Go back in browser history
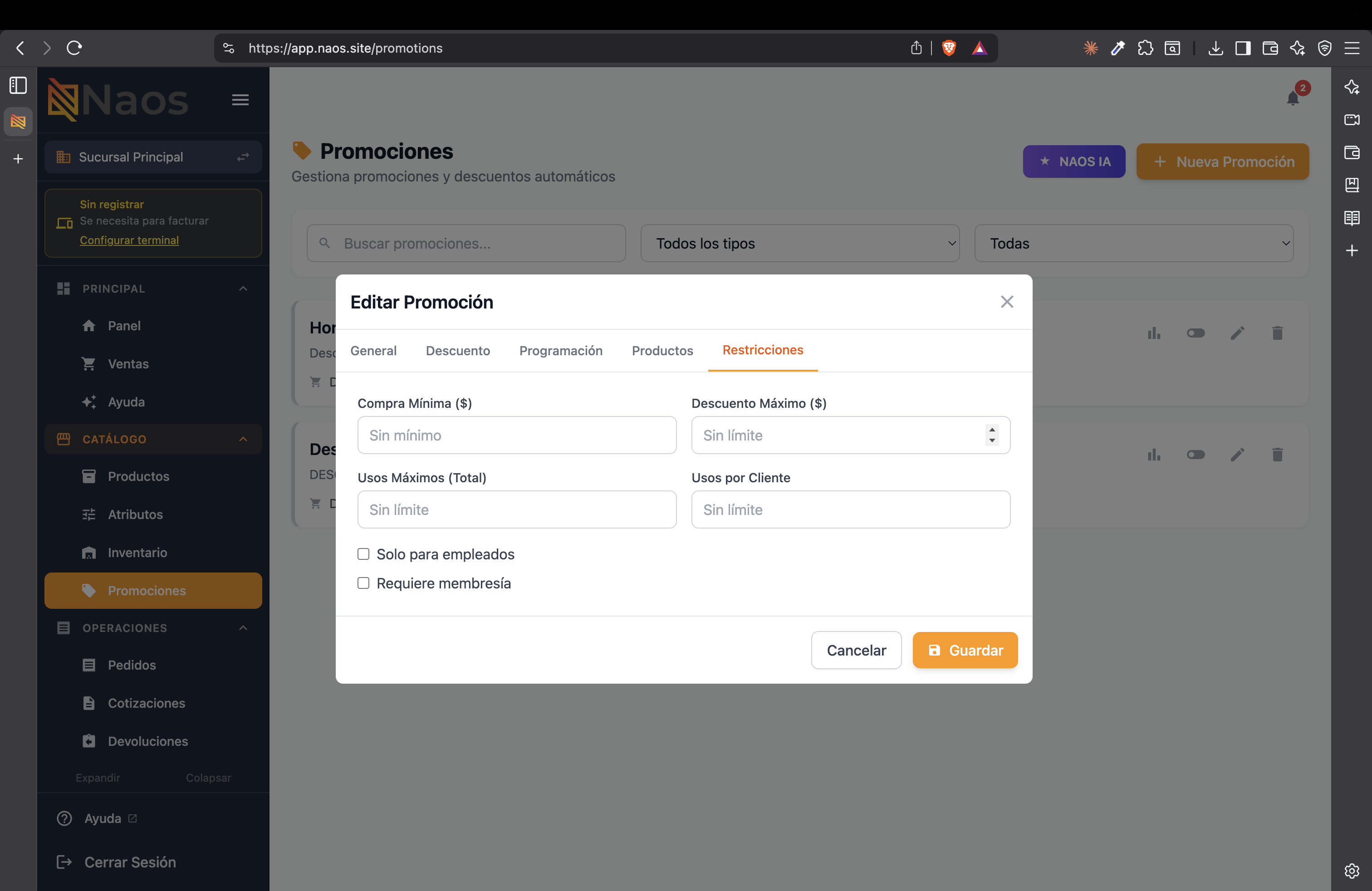Image resolution: width=1372 pixels, height=891 pixels. (x=20, y=48)
